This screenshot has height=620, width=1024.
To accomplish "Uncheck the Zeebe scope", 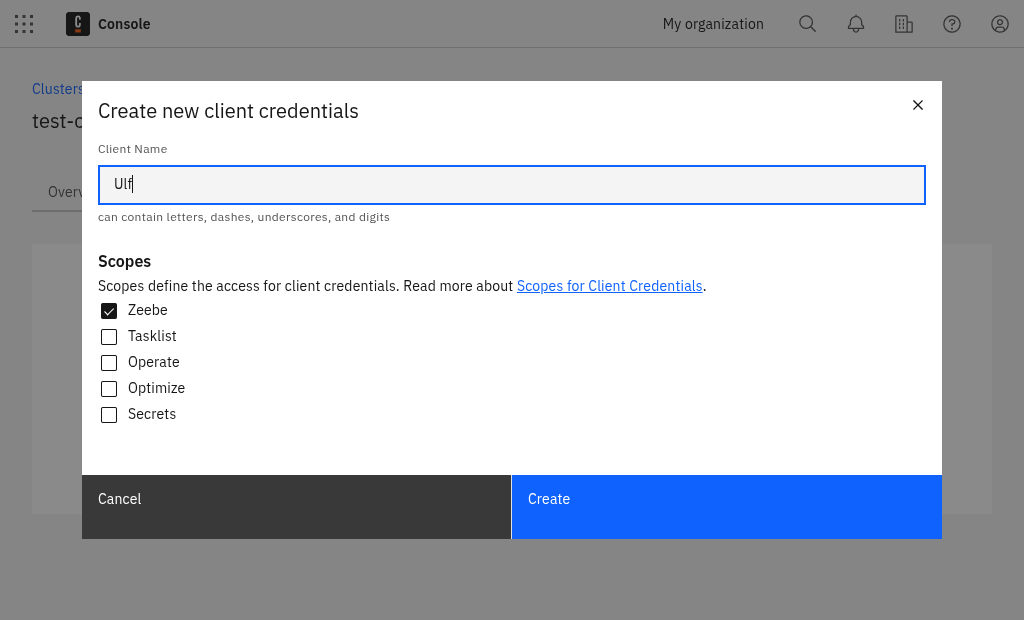I will tap(109, 310).
